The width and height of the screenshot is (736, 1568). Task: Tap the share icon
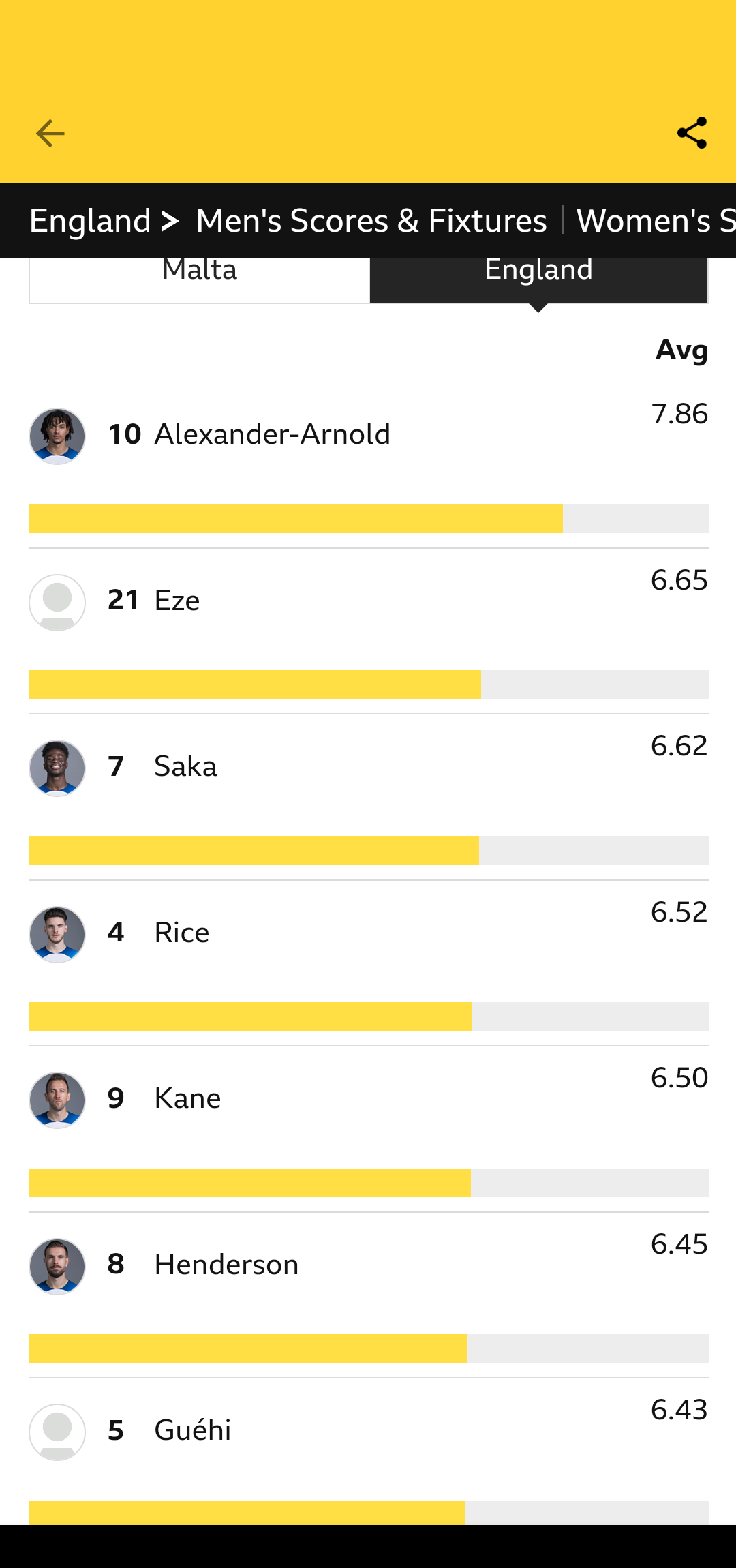click(x=692, y=133)
